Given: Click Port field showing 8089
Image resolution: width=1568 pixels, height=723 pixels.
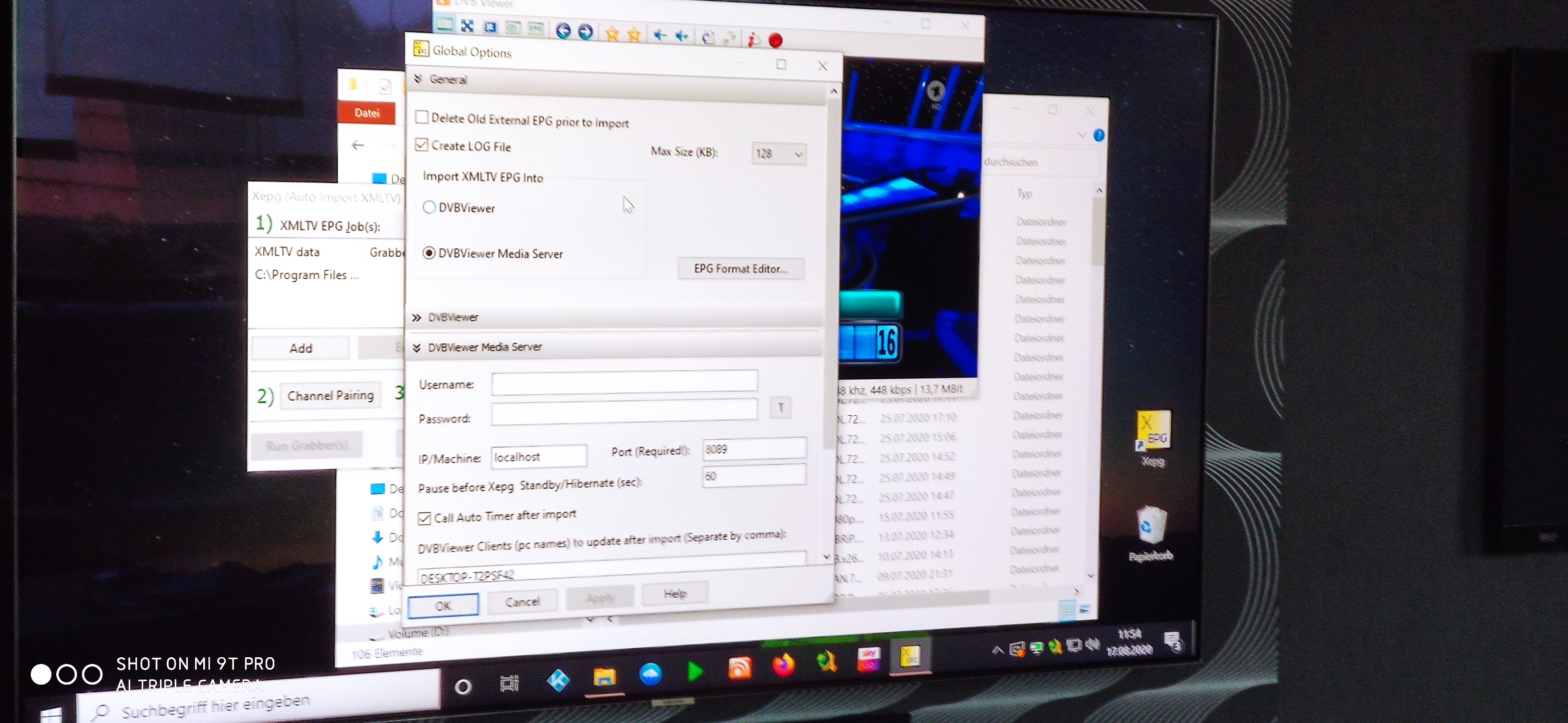Looking at the screenshot, I should pyautogui.click(x=754, y=449).
